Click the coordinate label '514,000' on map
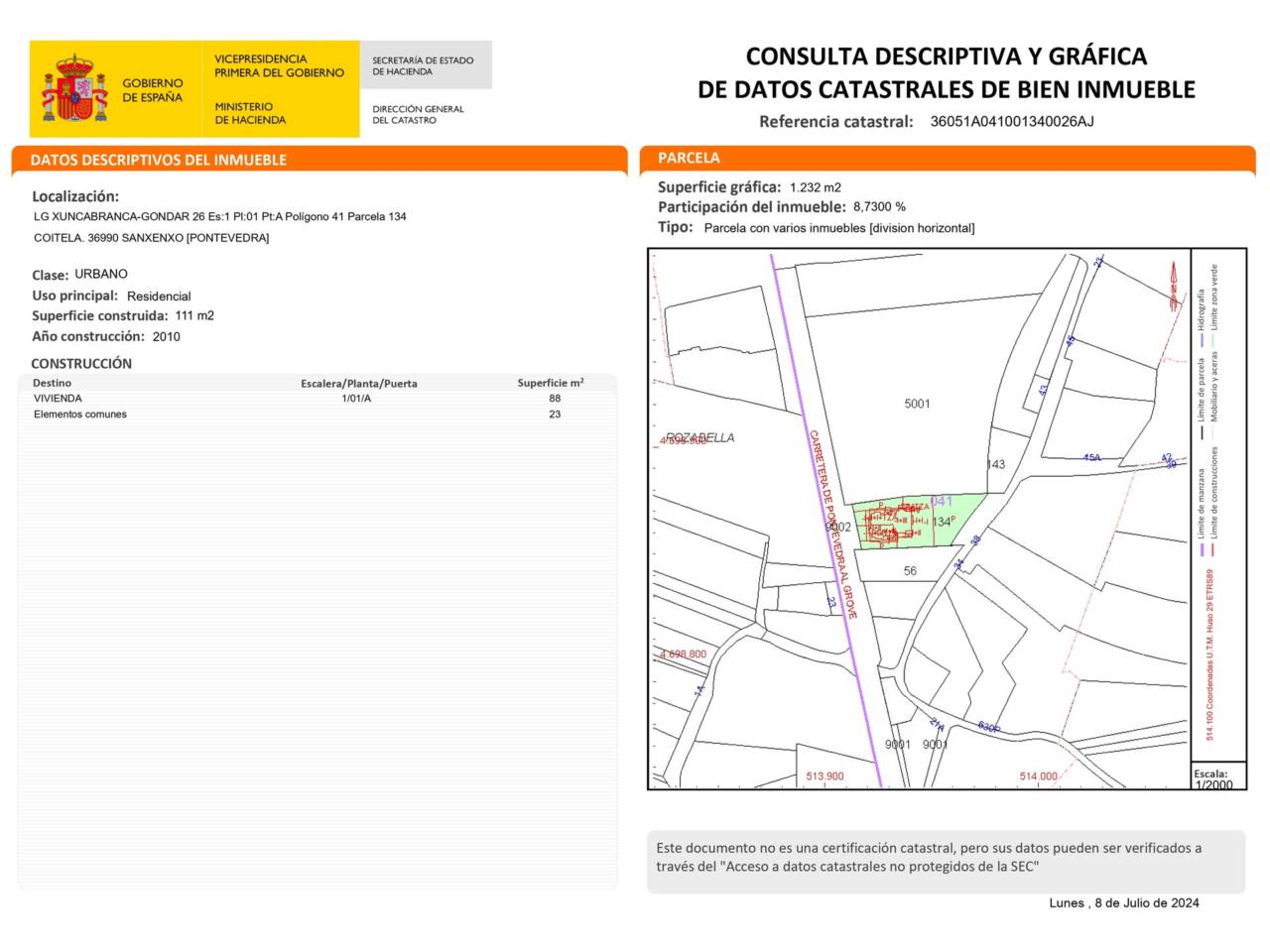 click(x=1039, y=776)
